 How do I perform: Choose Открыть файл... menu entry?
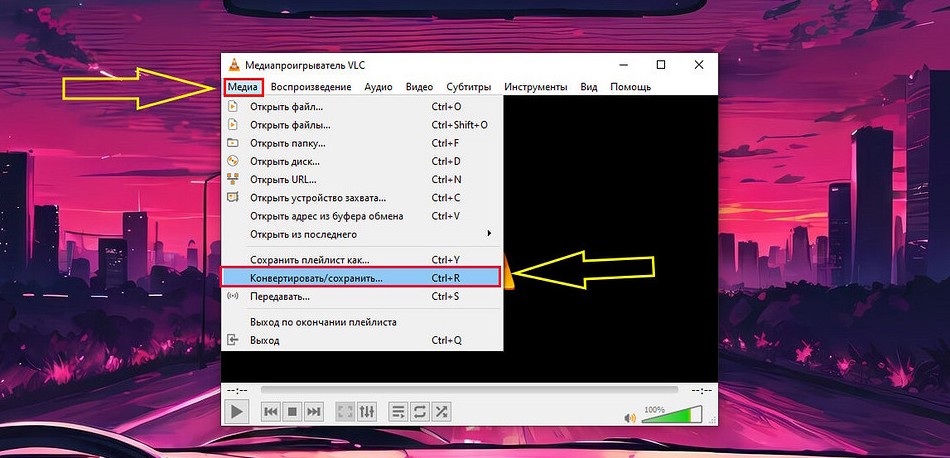(362, 107)
